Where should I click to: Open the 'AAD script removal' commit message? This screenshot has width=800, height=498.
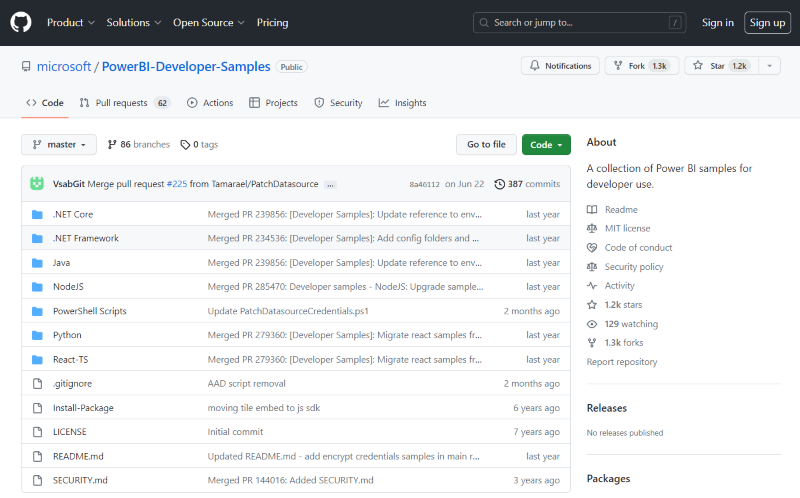pyautogui.click(x=246, y=384)
